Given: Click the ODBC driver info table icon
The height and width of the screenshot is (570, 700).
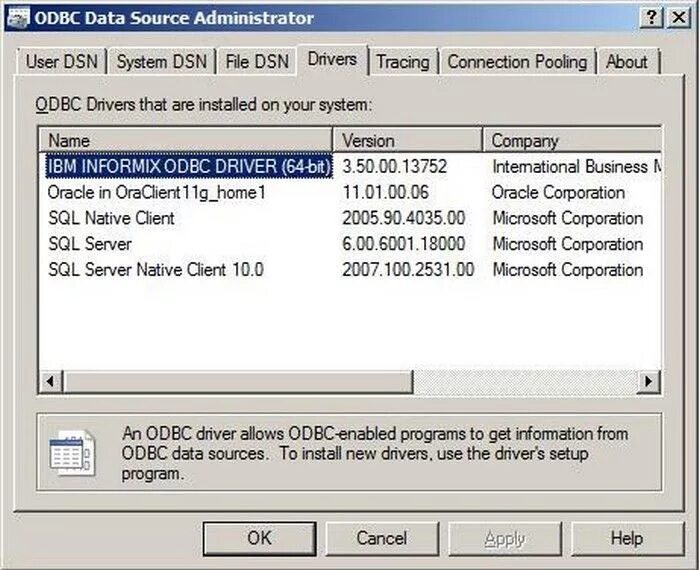Looking at the screenshot, I should click(72, 452).
